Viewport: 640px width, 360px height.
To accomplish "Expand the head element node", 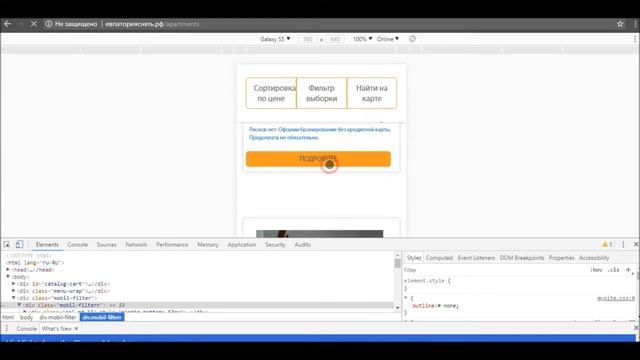I will (x=8, y=270).
